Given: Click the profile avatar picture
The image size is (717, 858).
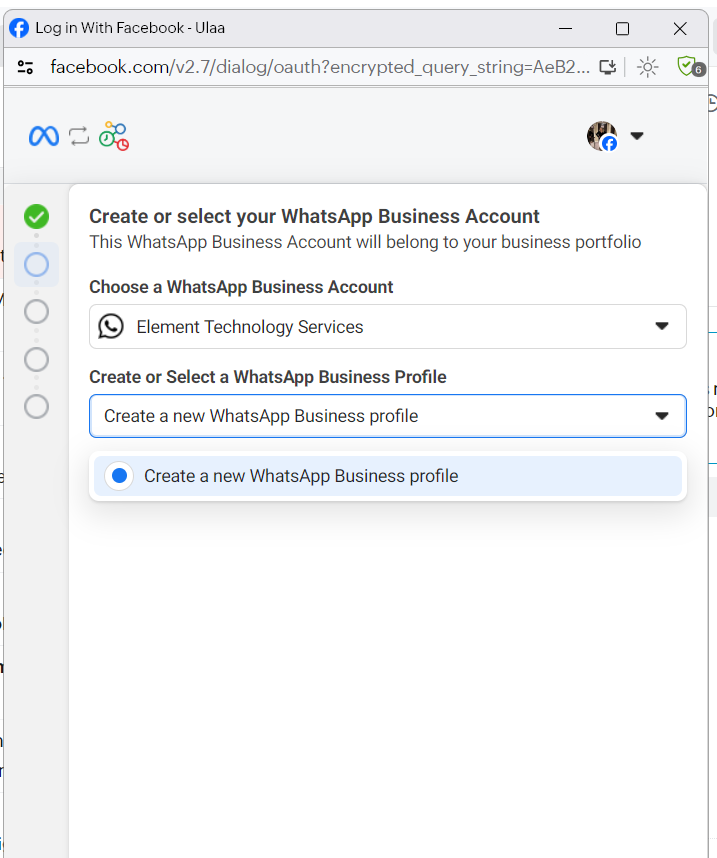Looking at the screenshot, I should 602,136.
